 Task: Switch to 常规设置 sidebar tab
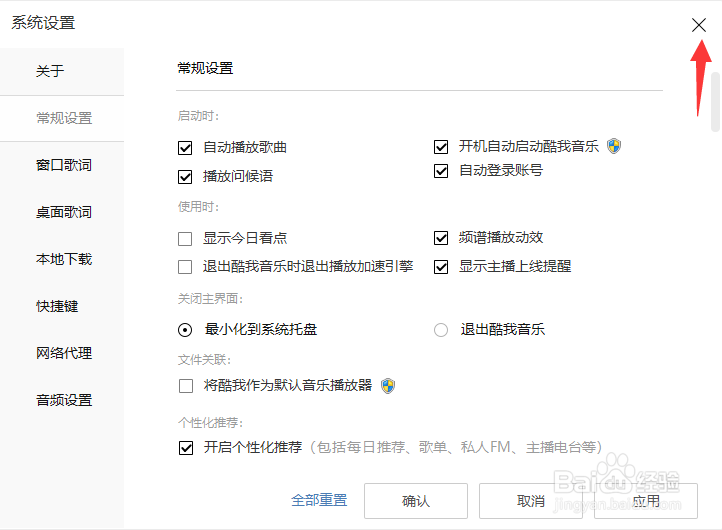pyautogui.click(x=62, y=118)
